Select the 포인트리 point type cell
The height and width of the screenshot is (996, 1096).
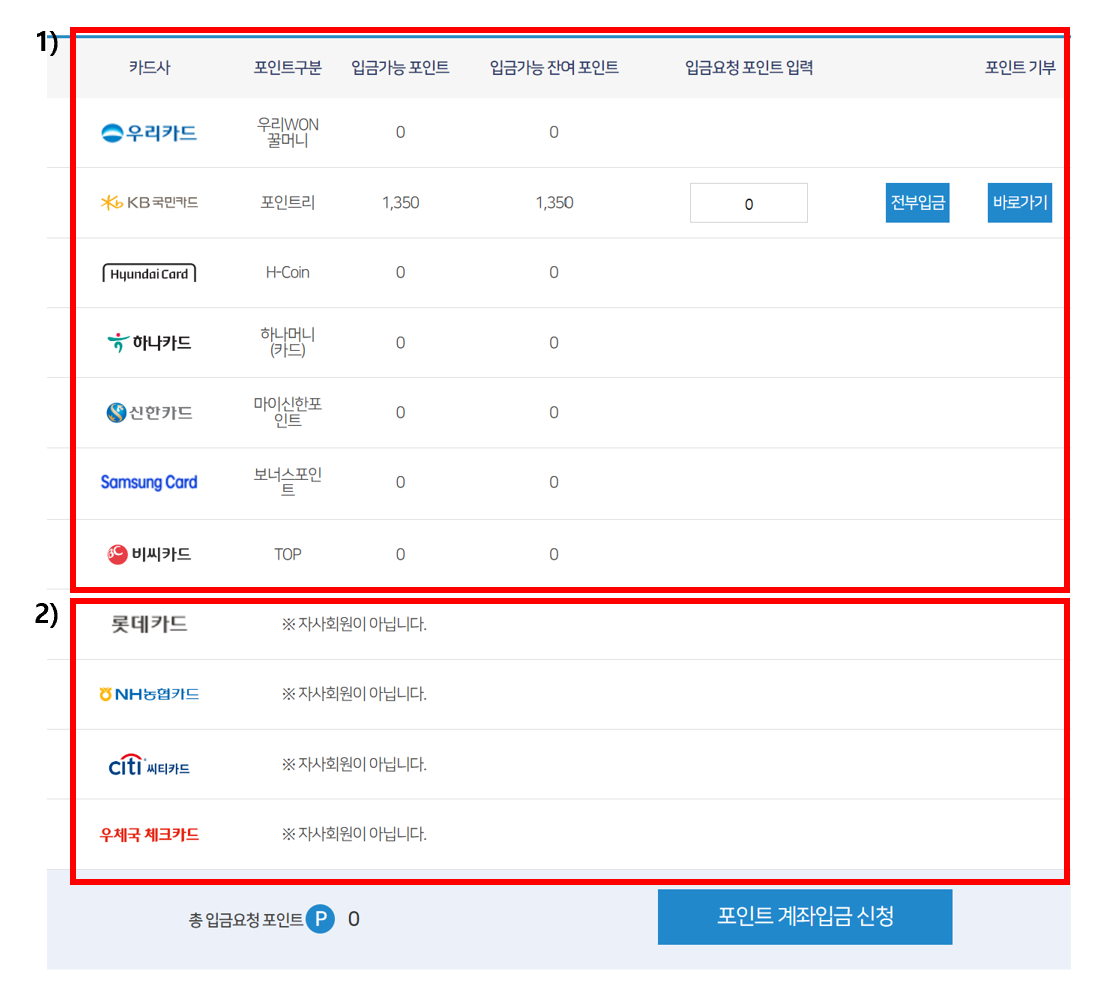coord(287,203)
